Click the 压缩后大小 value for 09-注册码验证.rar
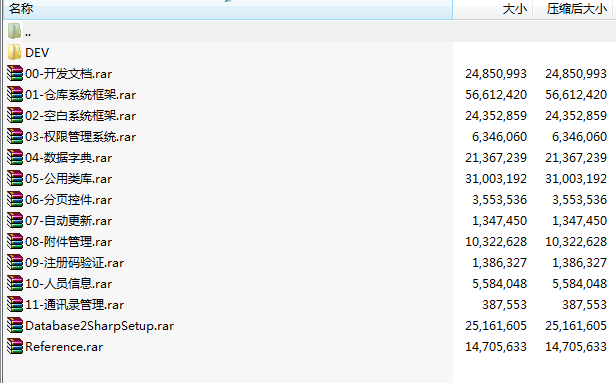Viewport: 616px width, 383px height. tap(579, 263)
